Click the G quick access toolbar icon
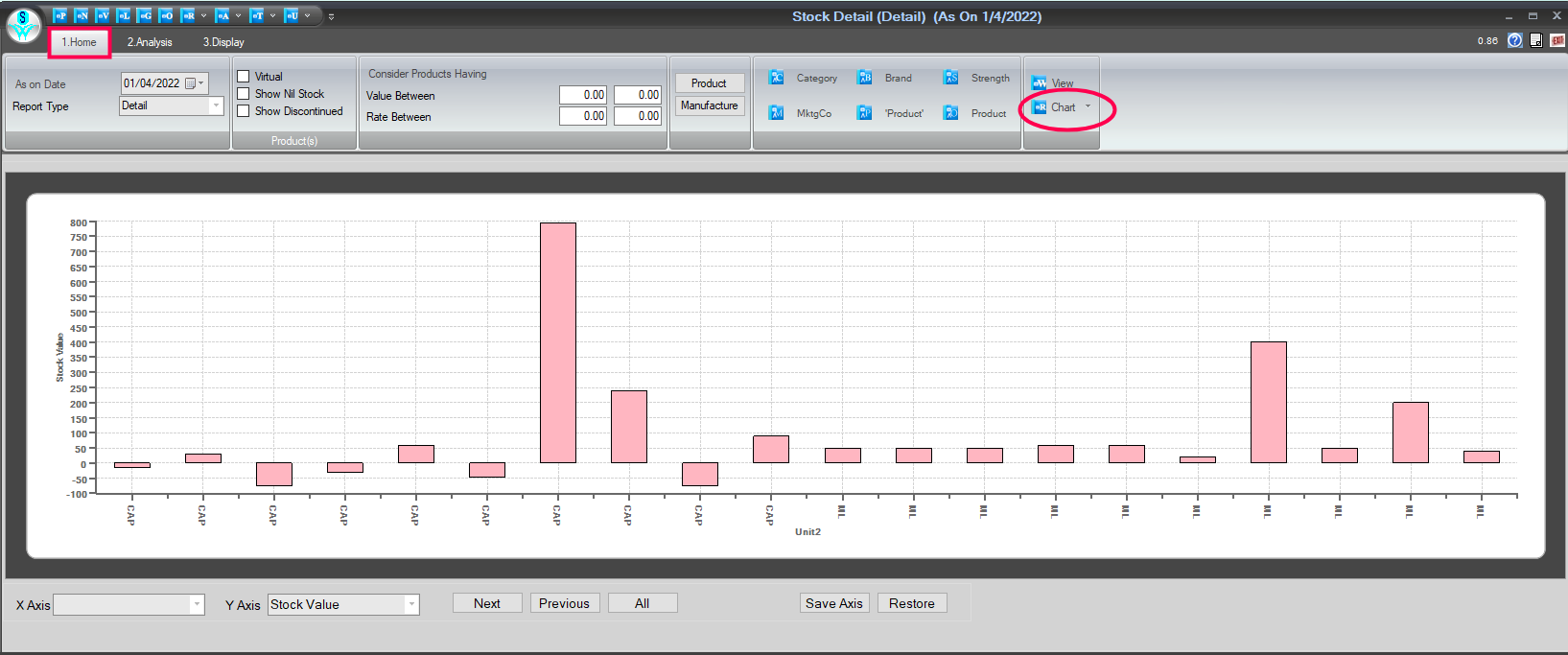This screenshot has width=1568, height=655. (x=145, y=15)
